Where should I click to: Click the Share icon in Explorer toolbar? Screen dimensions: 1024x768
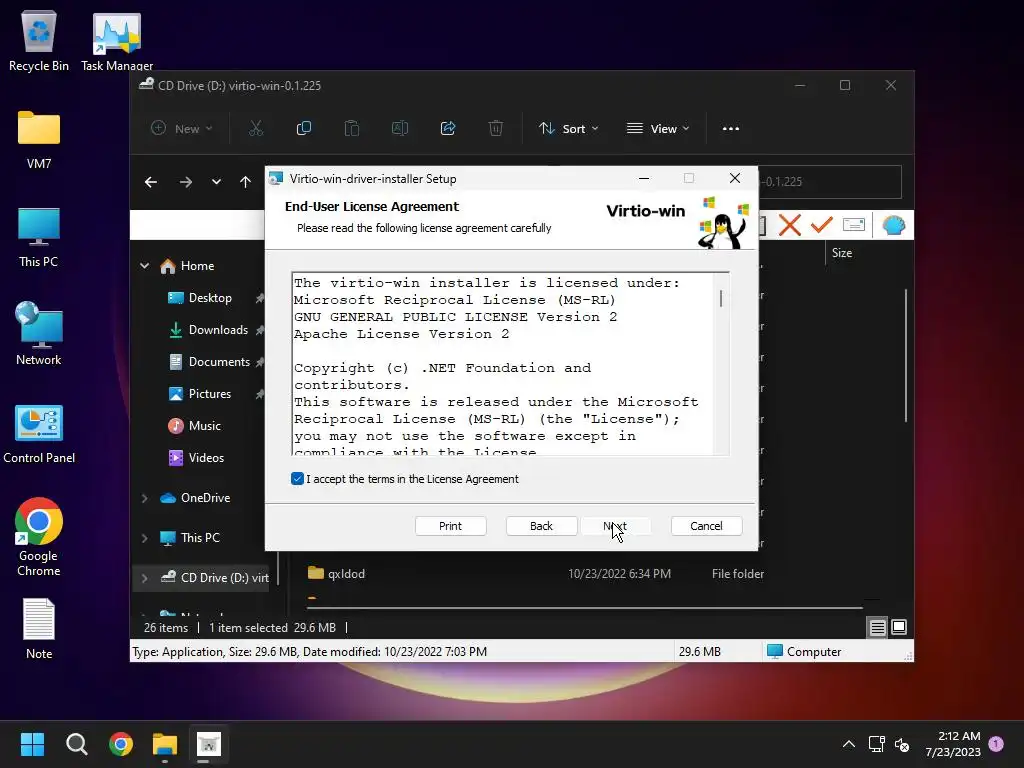[x=448, y=129]
